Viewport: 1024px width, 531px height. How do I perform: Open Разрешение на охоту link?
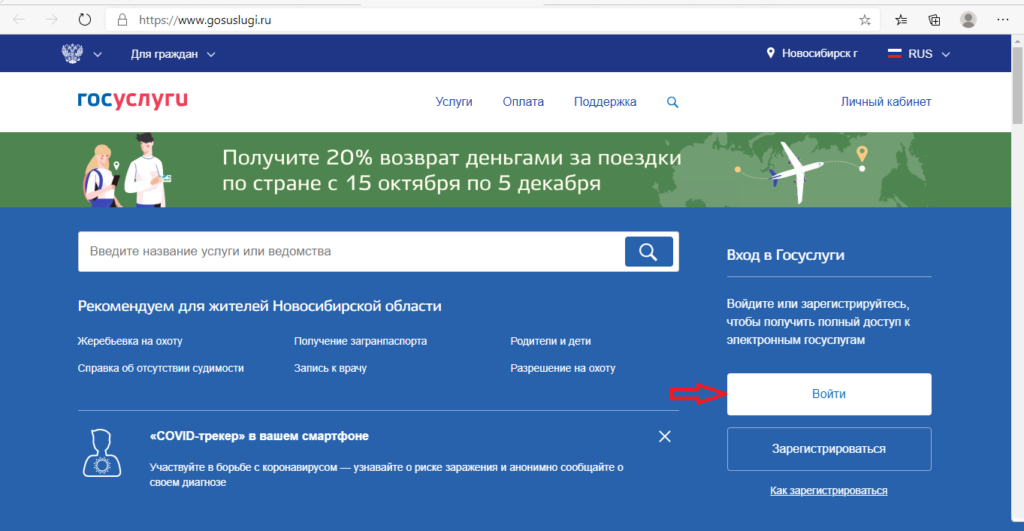[x=563, y=368]
